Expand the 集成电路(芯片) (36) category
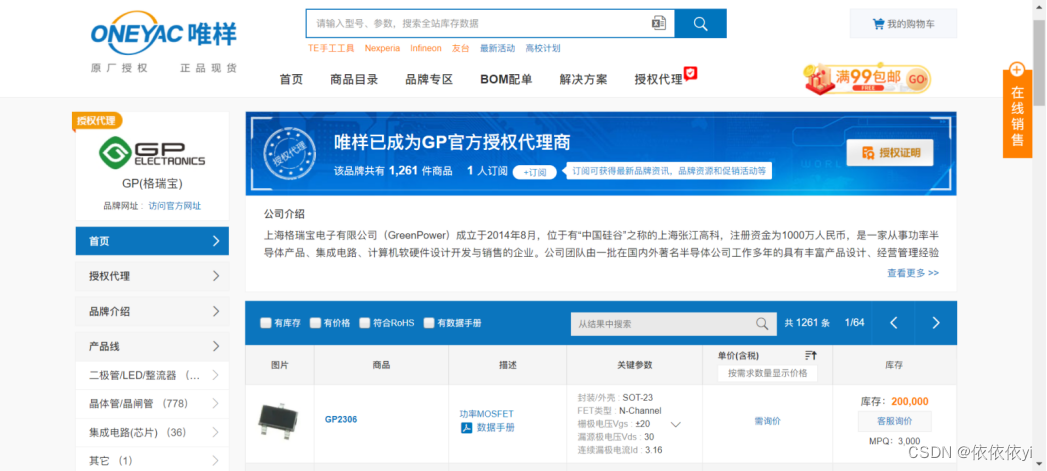Screen dimensions: 1047x471 [152, 432]
